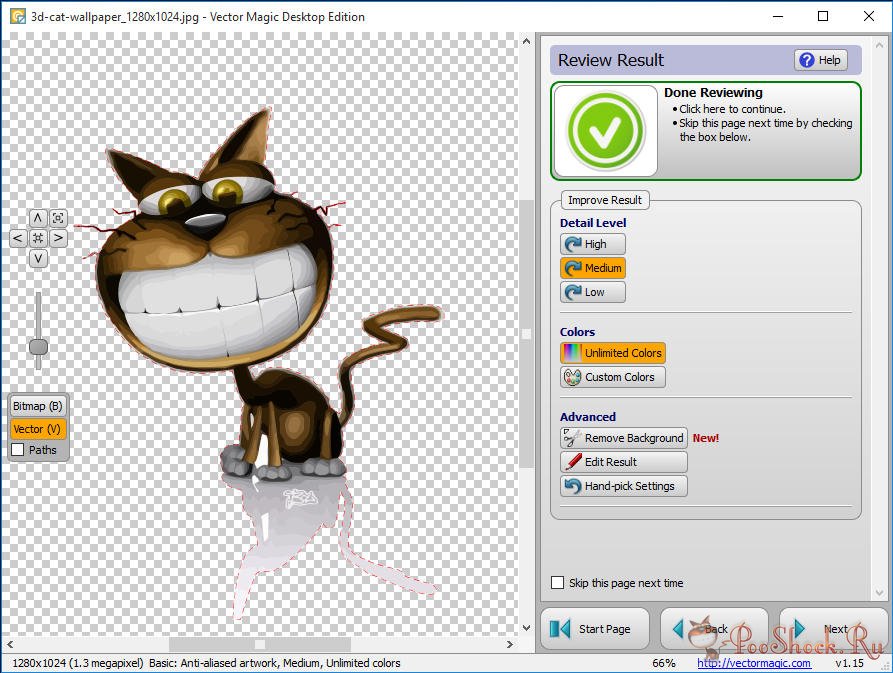Image resolution: width=893 pixels, height=673 pixels.
Task: Click the zoom-to-fit icon in the pan controls
Action: [58, 218]
